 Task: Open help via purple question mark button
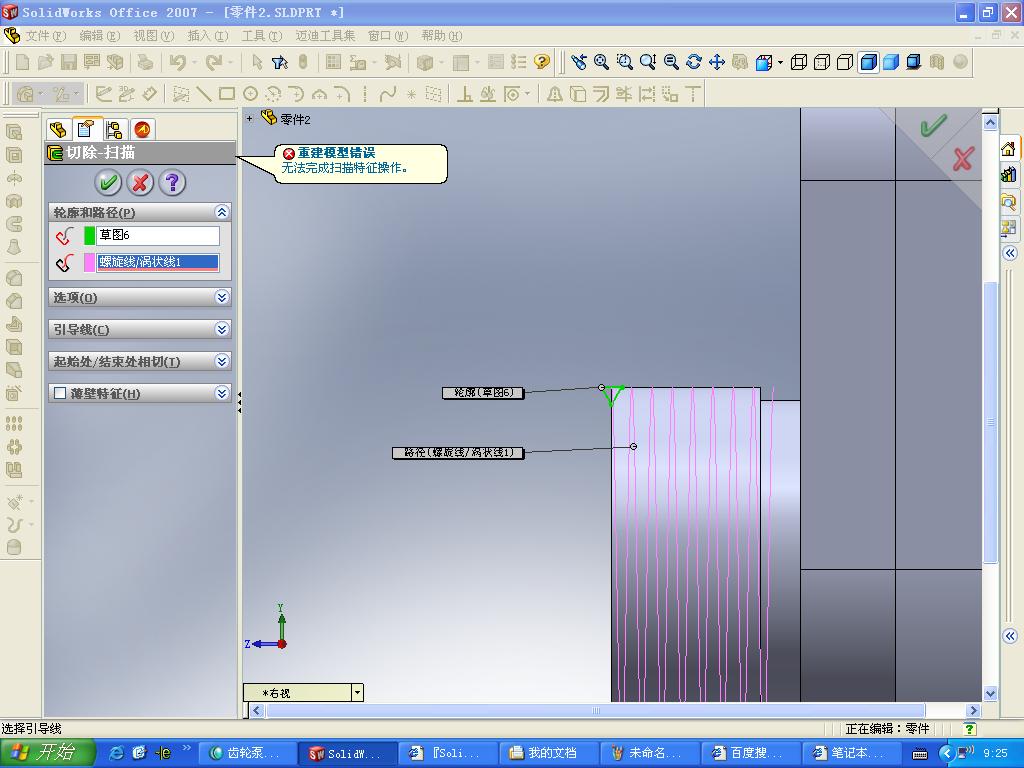pos(172,182)
